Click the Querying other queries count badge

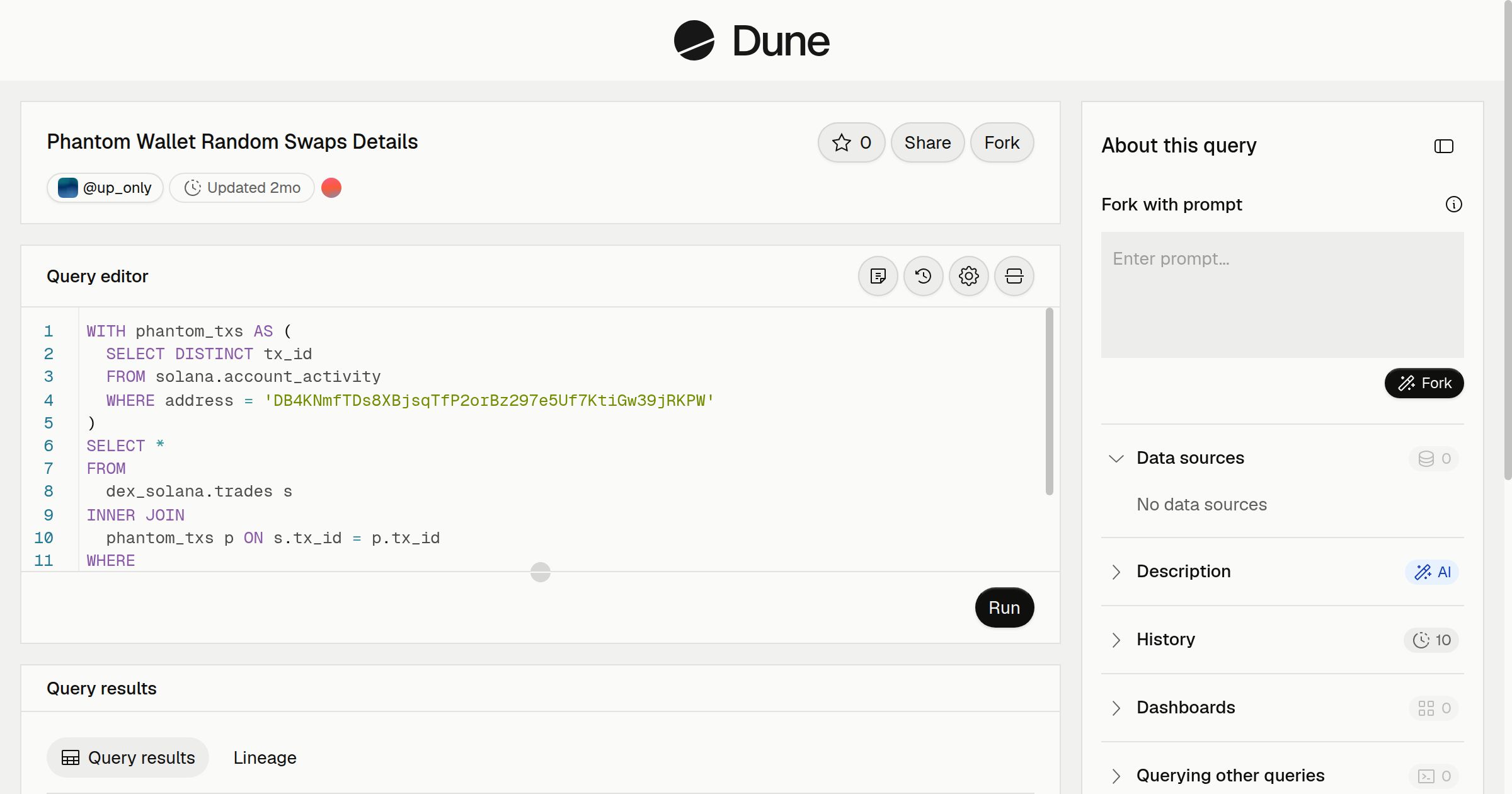click(x=1434, y=776)
